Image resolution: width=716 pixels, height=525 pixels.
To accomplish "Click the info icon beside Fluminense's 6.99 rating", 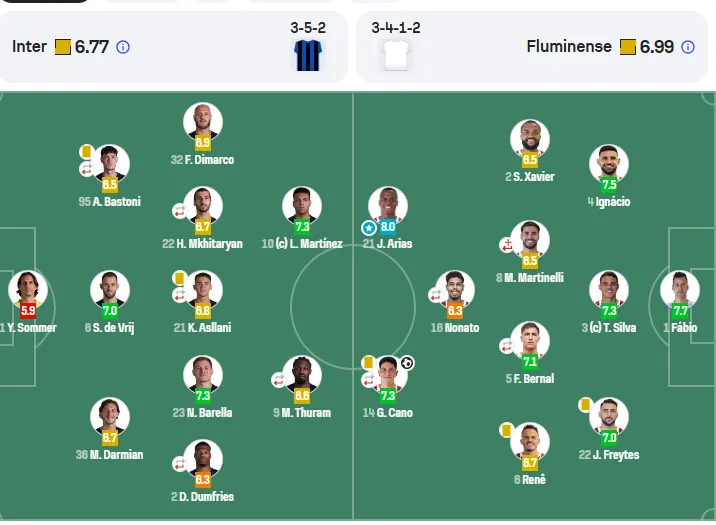I will 688,47.
